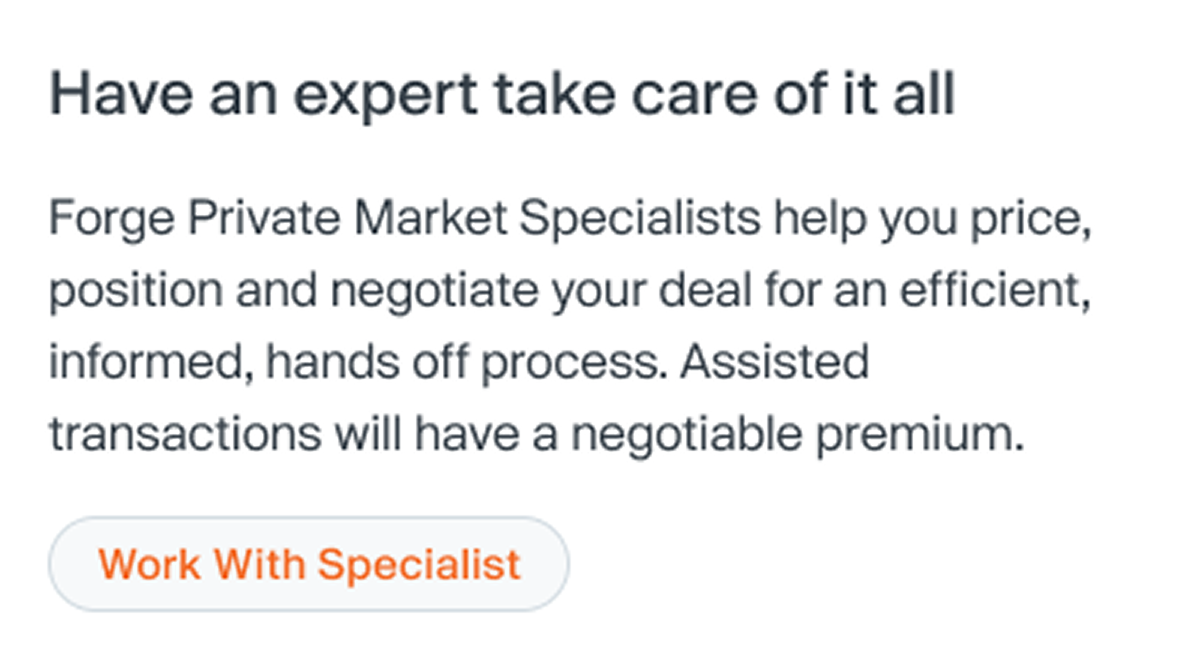Viewport: 1200px width, 660px height.
Task: Click the word 'Specialist' on the orange button label
Action: [420, 564]
